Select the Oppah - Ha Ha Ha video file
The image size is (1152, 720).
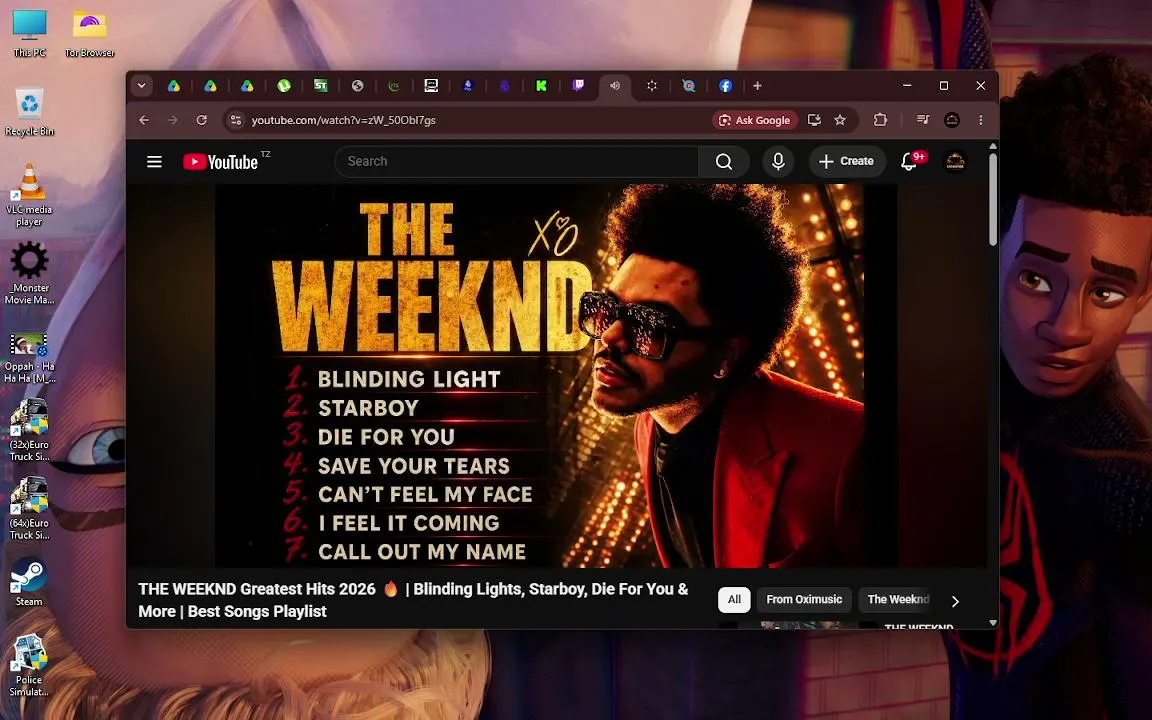[x=29, y=357]
